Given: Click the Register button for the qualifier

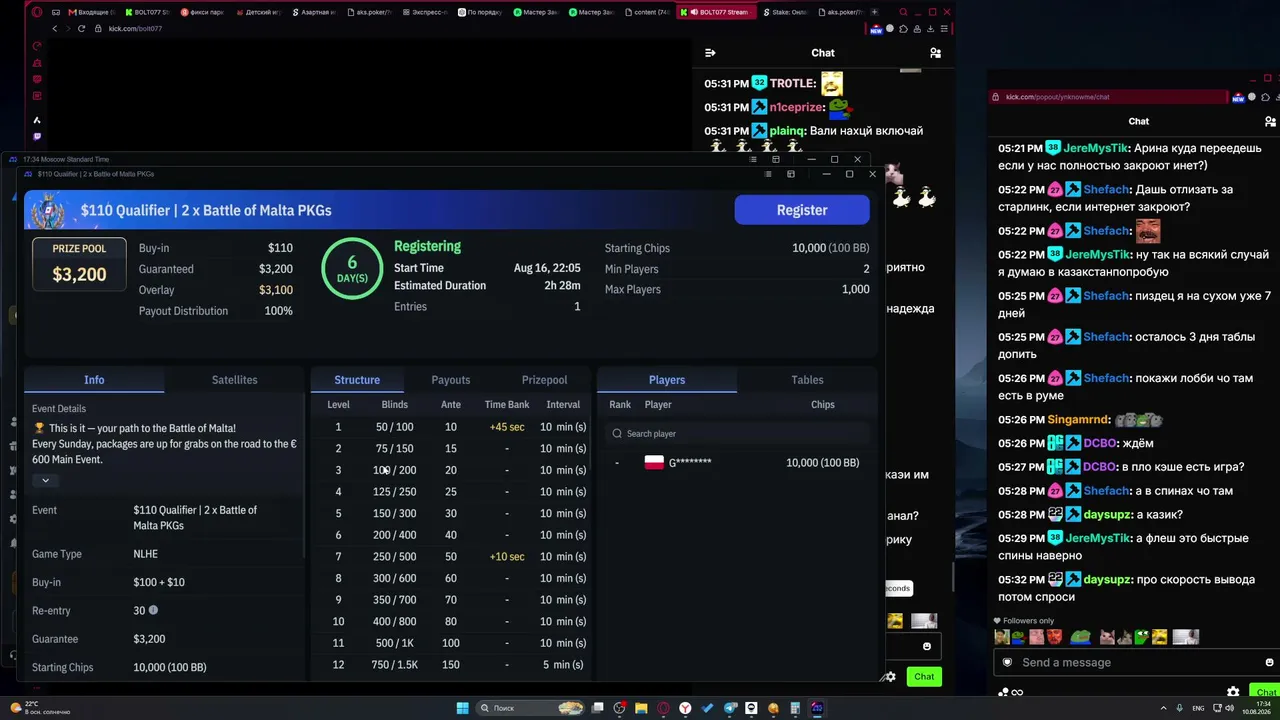Looking at the screenshot, I should [x=802, y=210].
